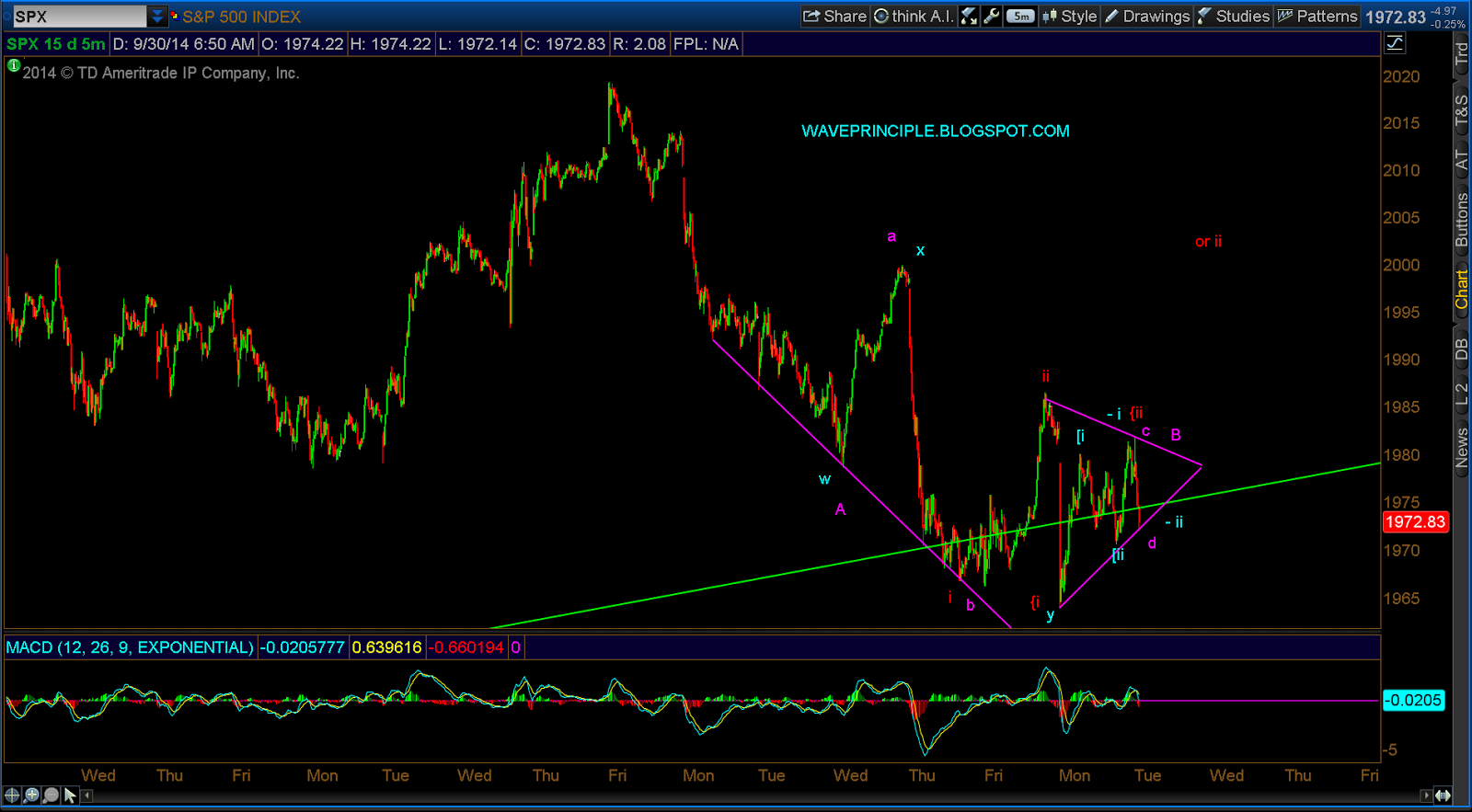Open the News side tab
This screenshot has height=812, width=1472.
(1461, 447)
